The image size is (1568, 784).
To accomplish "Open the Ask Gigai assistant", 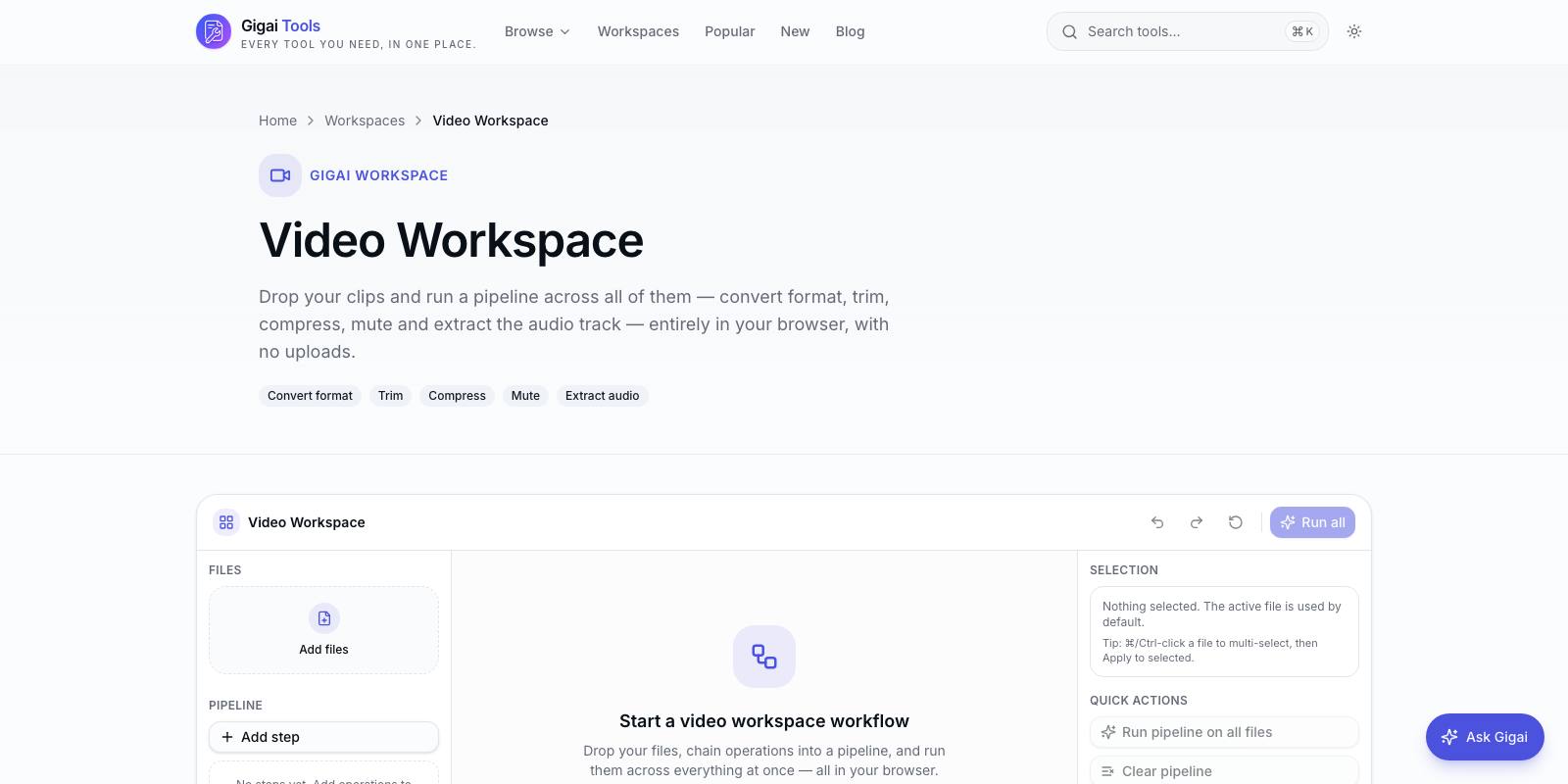I will 1485,737.
